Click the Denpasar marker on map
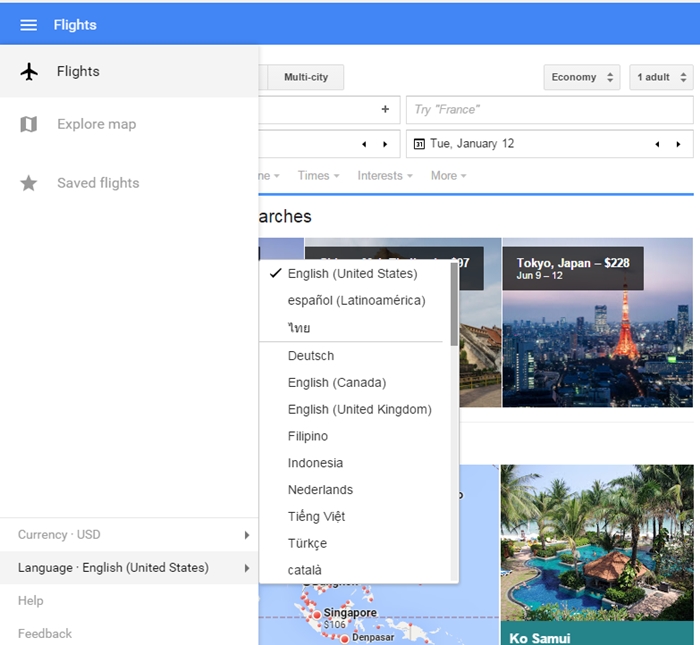The image size is (700, 645). point(345,639)
